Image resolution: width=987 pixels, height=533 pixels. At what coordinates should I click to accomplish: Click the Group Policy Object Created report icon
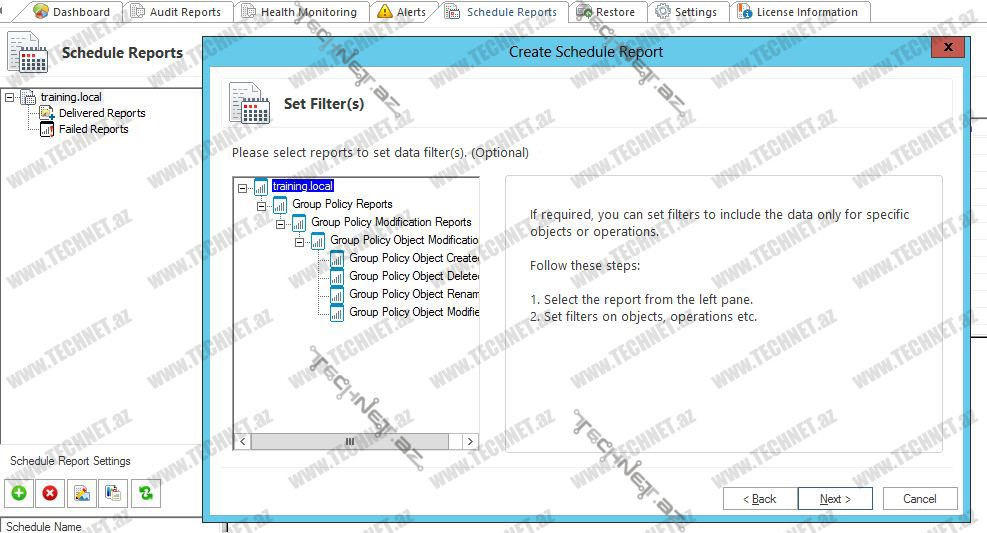pos(337,258)
